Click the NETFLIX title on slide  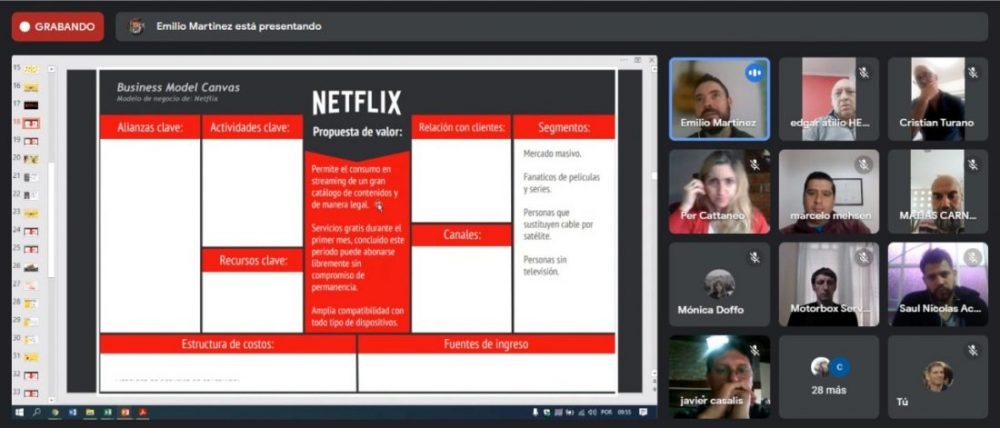[357, 103]
